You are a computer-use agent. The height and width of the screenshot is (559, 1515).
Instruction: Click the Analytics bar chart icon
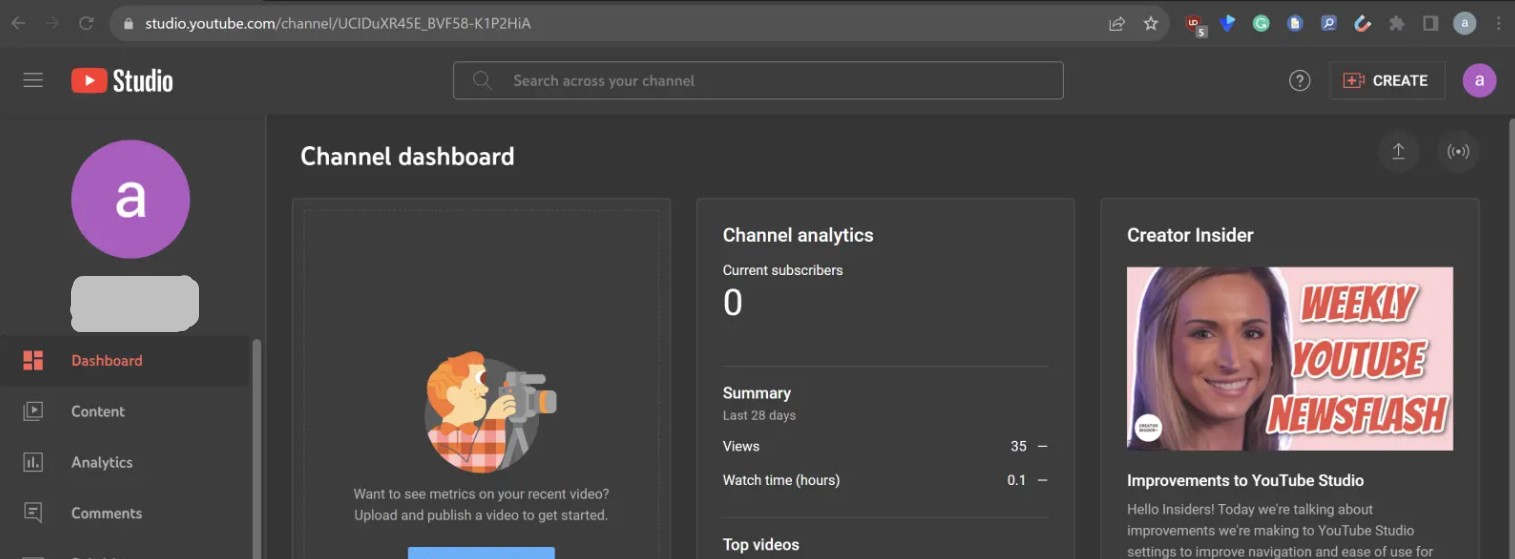pos(33,462)
